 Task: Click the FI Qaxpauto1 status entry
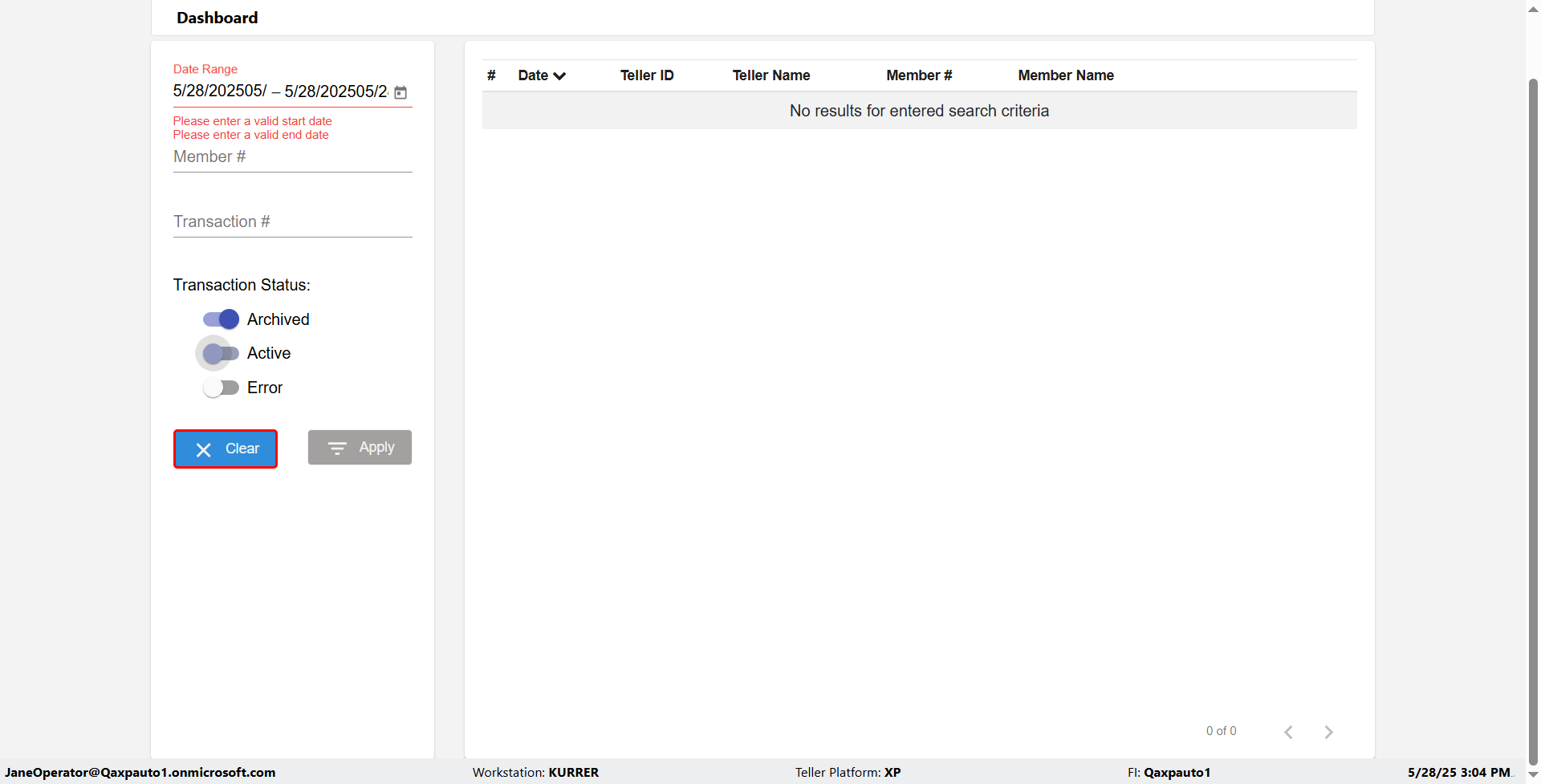click(1169, 772)
